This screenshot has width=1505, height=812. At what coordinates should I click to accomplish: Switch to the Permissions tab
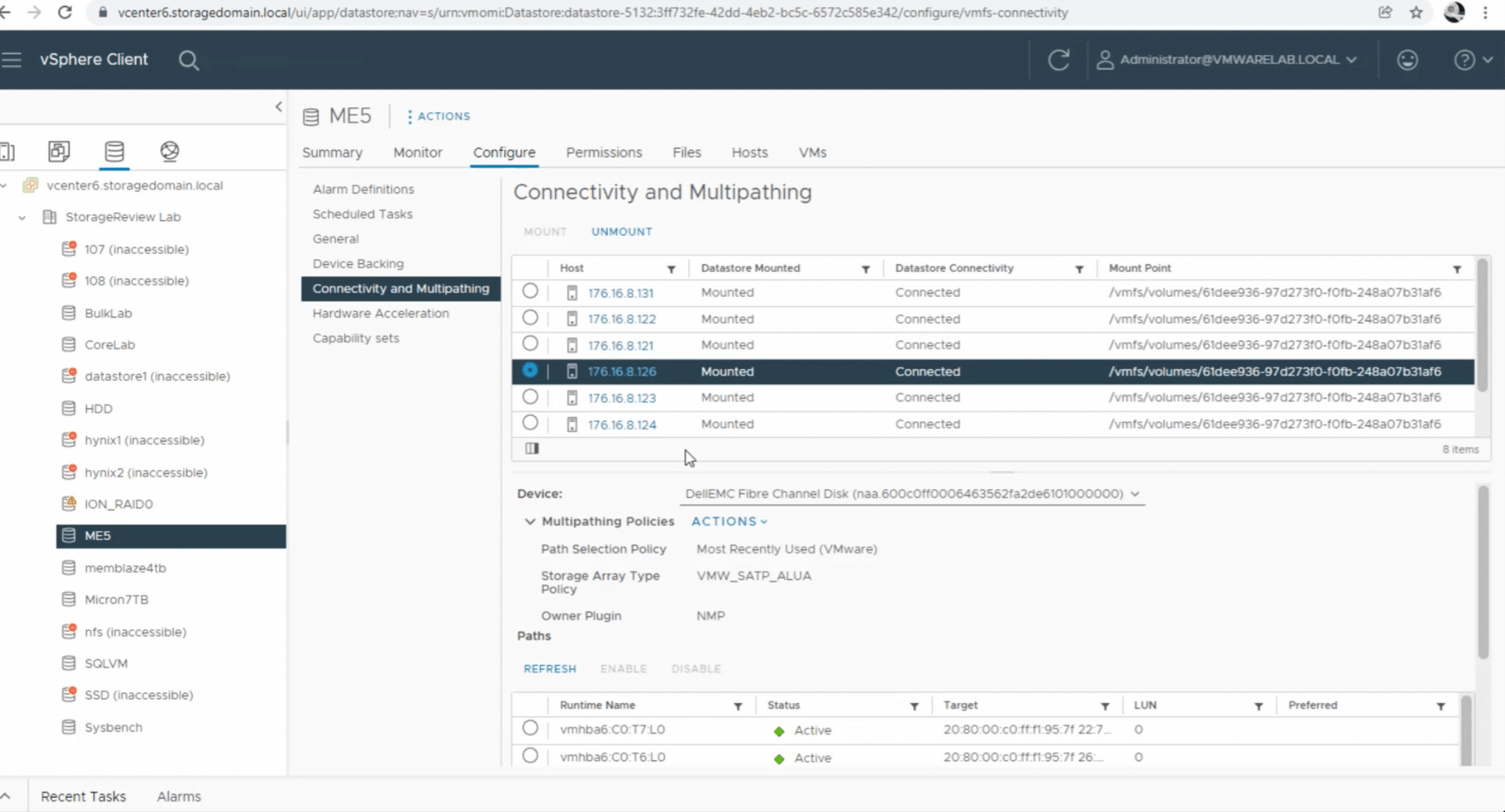click(604, 153)
